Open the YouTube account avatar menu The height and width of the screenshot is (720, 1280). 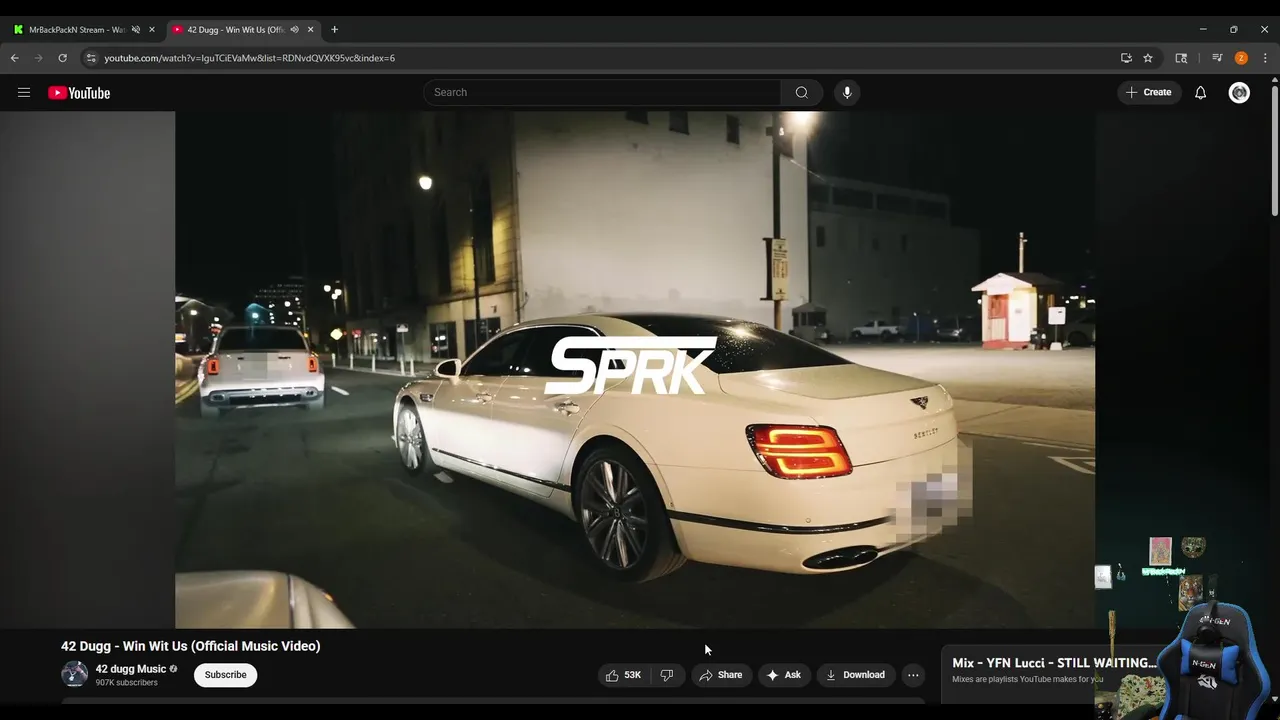pos(1240,93)
